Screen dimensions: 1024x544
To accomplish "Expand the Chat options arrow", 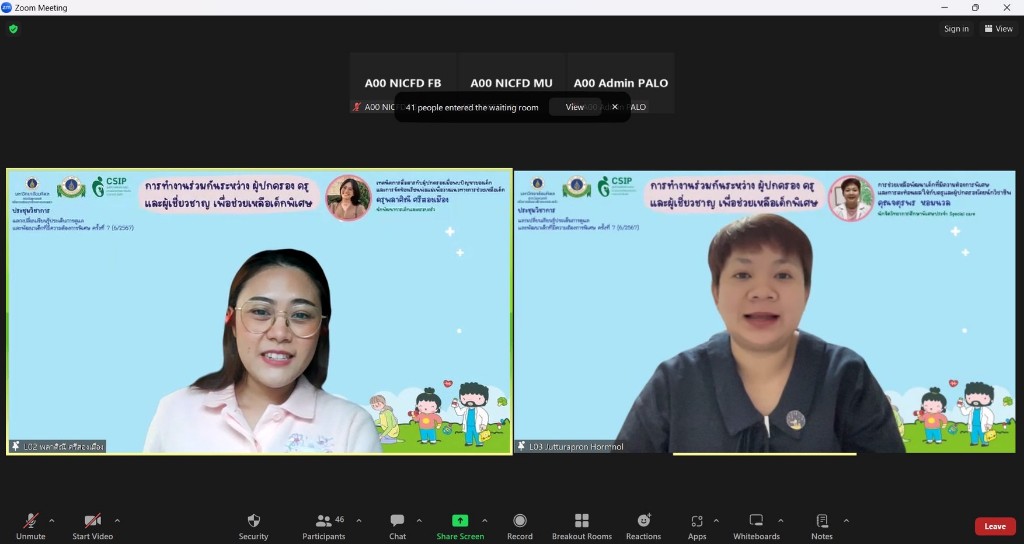I will (419, 521).
